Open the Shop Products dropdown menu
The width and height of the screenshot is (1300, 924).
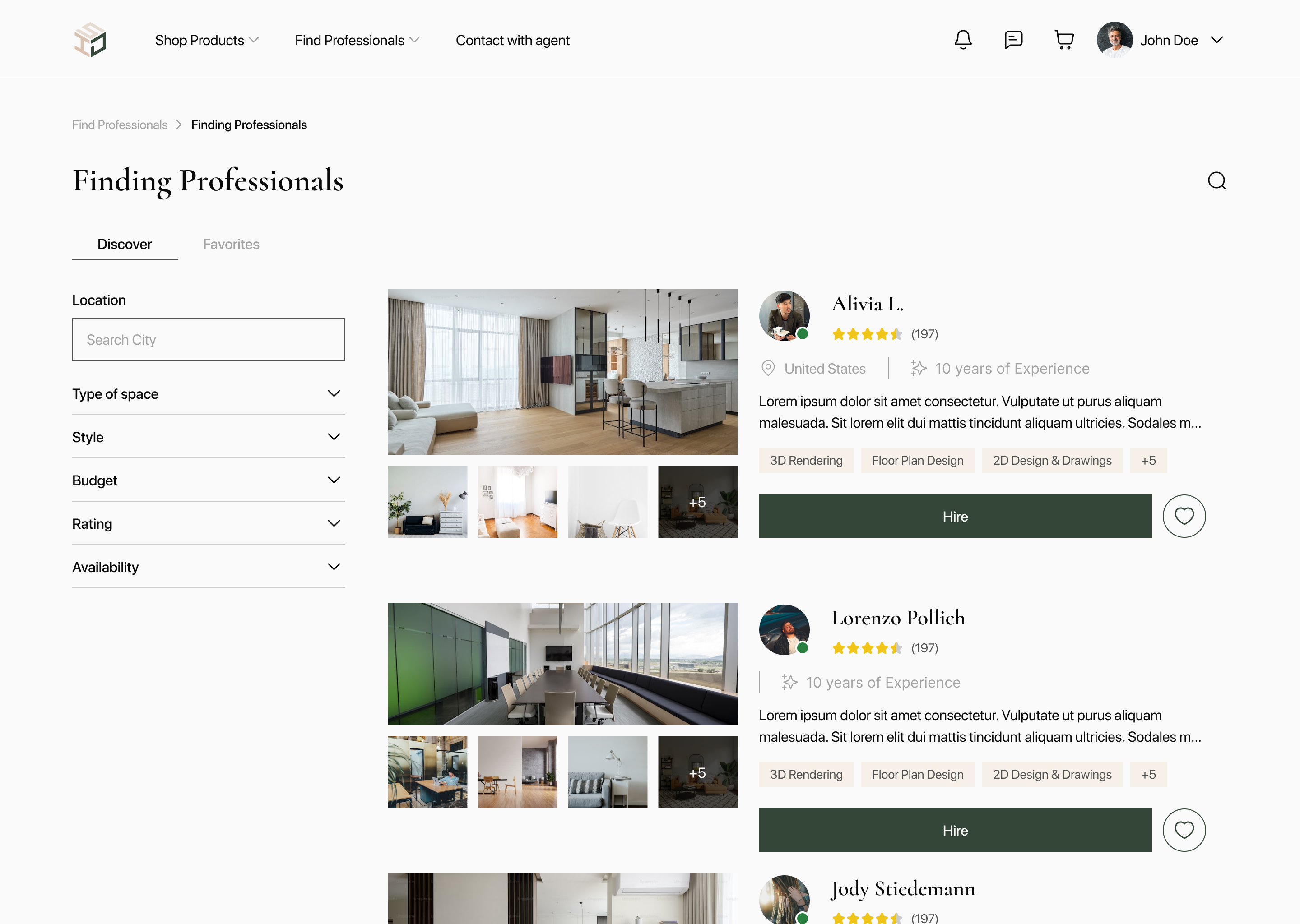coord(207,41)
